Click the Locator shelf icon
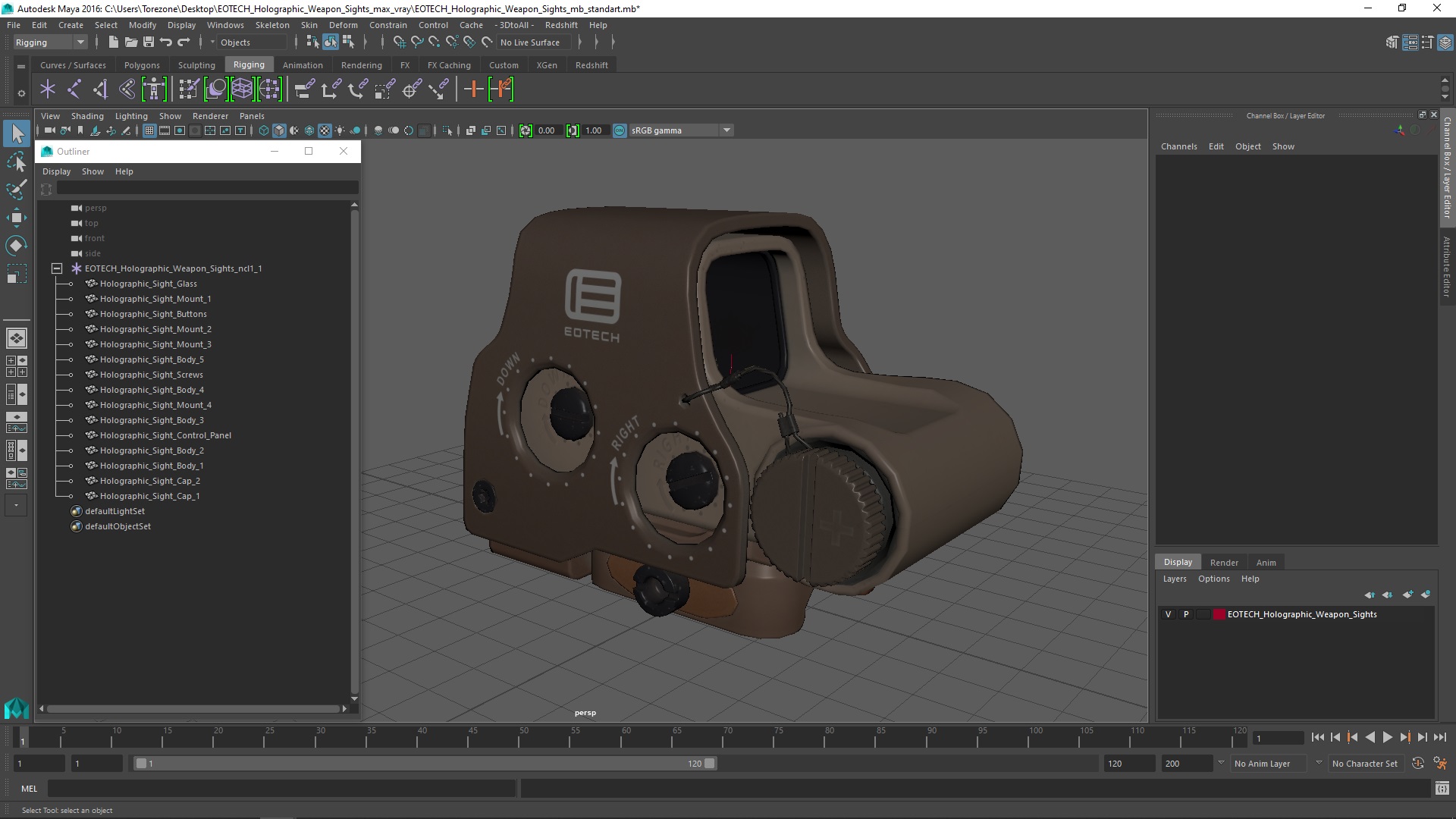 [48, 89]
